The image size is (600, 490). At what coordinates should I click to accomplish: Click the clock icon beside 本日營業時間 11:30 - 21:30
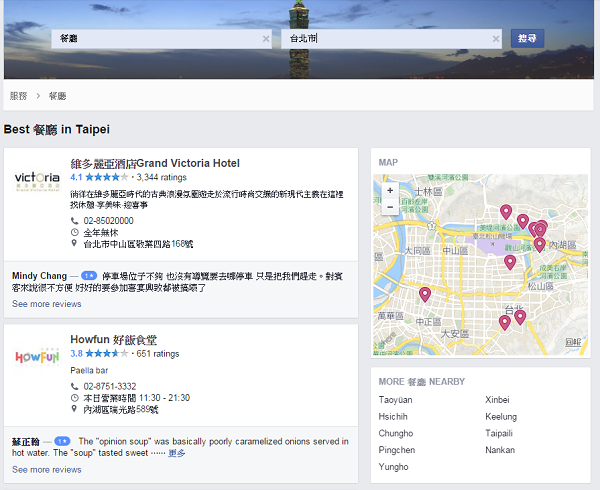[75, 398]
